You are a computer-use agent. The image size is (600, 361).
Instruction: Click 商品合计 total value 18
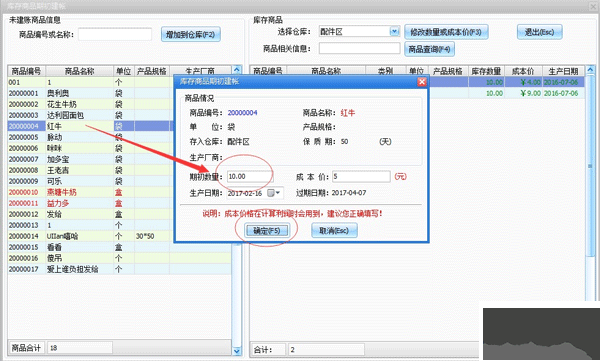tap(80, 348)
